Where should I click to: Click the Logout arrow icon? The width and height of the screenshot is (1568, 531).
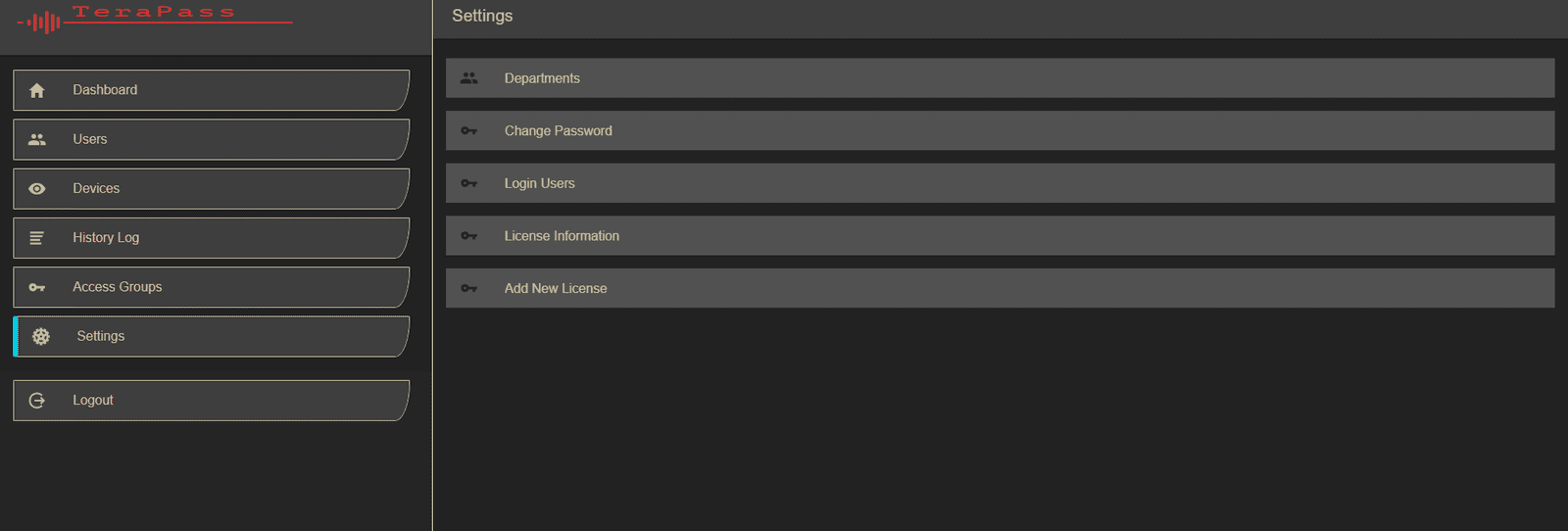click(x=37, y=401)
